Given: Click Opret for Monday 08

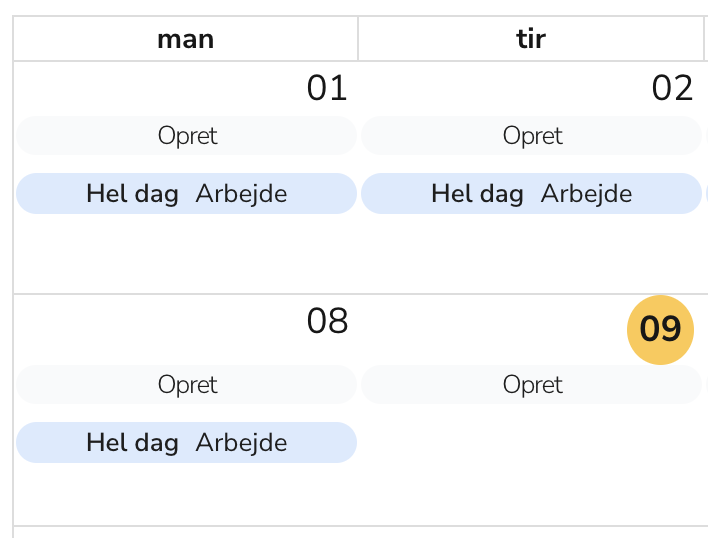Looking at the screenshot, I should click(x=187, y=385).
